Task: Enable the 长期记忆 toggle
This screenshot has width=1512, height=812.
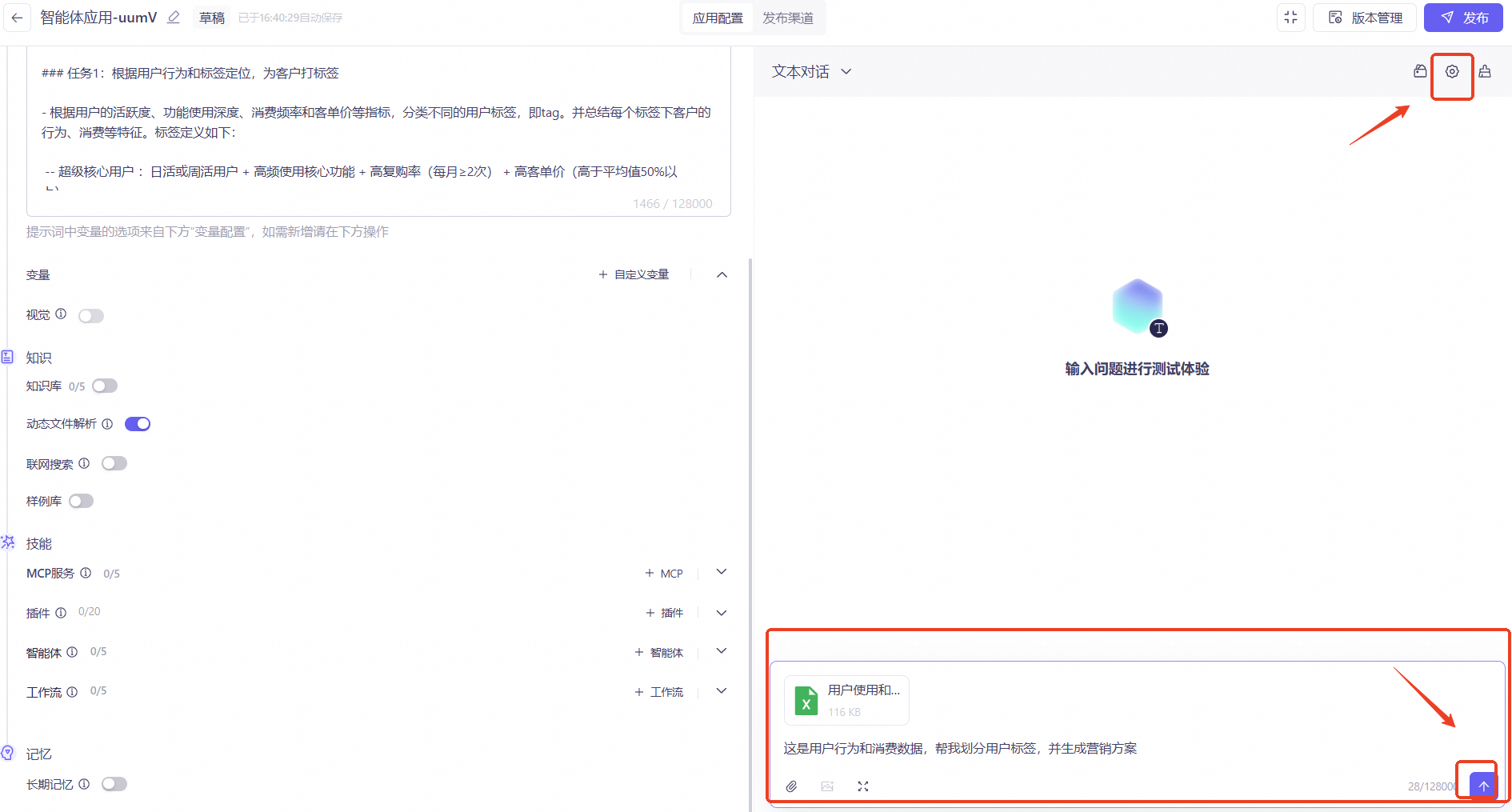Action: [114, 784]
